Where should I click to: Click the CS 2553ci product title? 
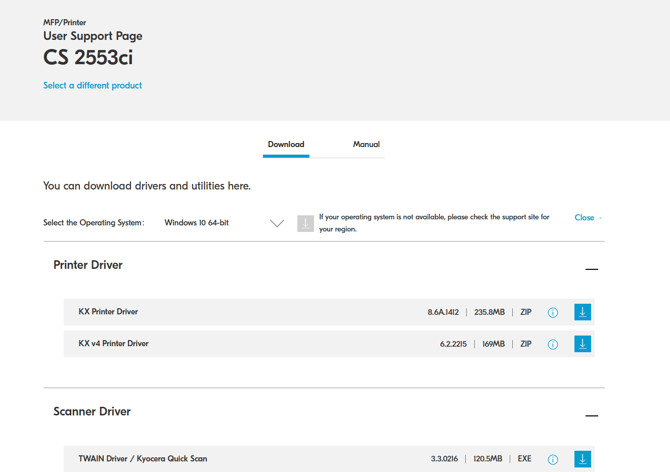tap(88, 57)
